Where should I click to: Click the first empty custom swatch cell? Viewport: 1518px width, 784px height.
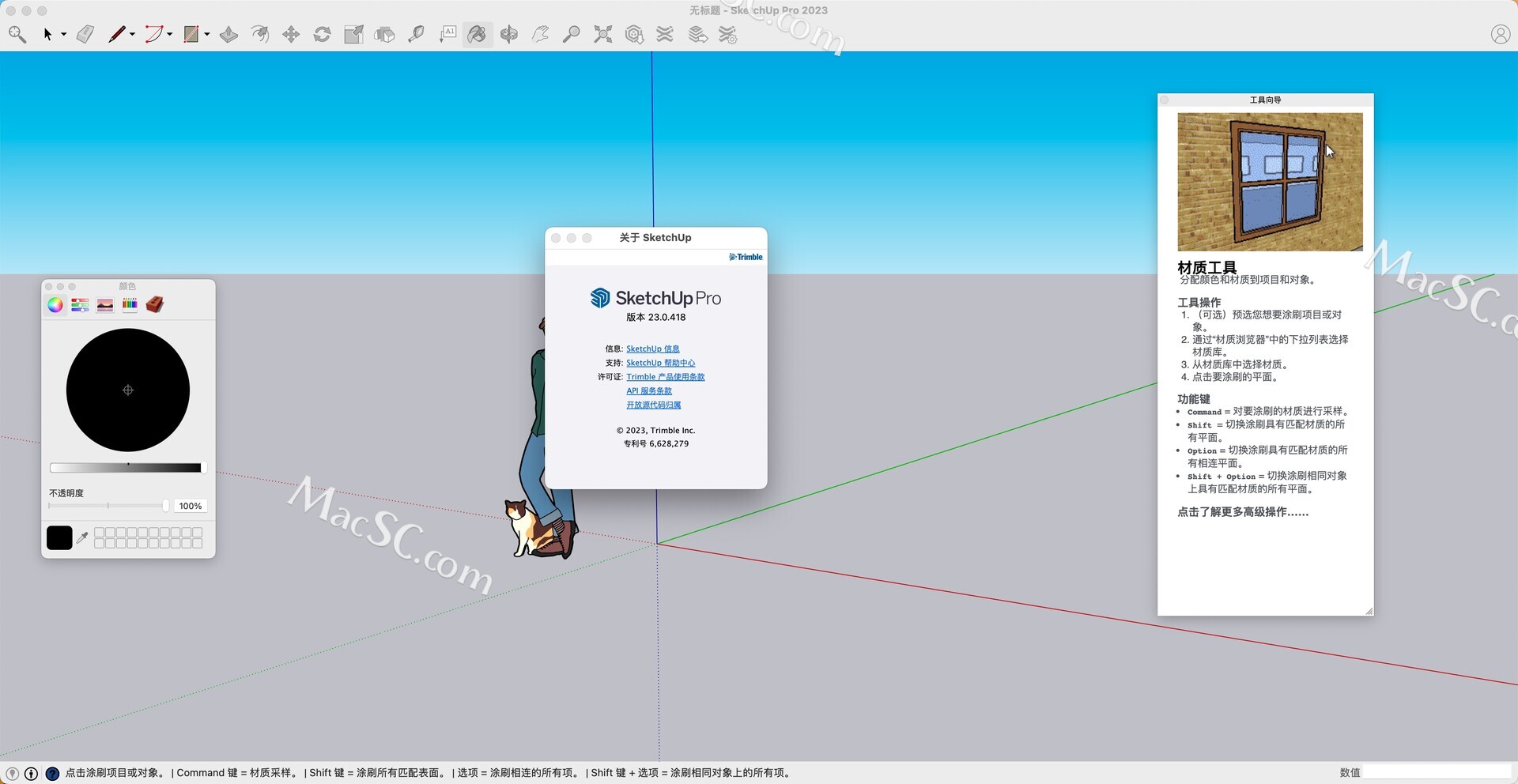click(x=100, y=533)
